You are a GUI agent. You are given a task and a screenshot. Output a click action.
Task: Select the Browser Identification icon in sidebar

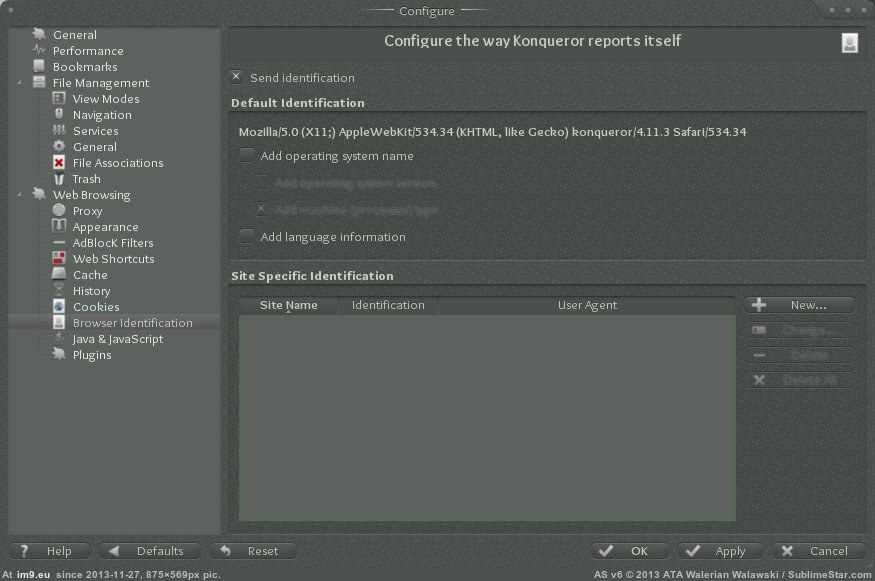[x=59, y=323]
